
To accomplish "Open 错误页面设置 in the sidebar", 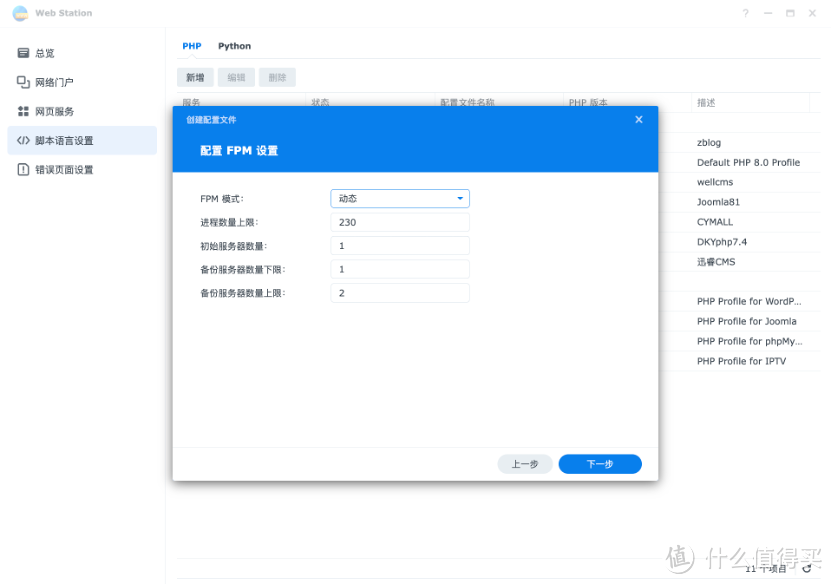I will tap(82, 170).
